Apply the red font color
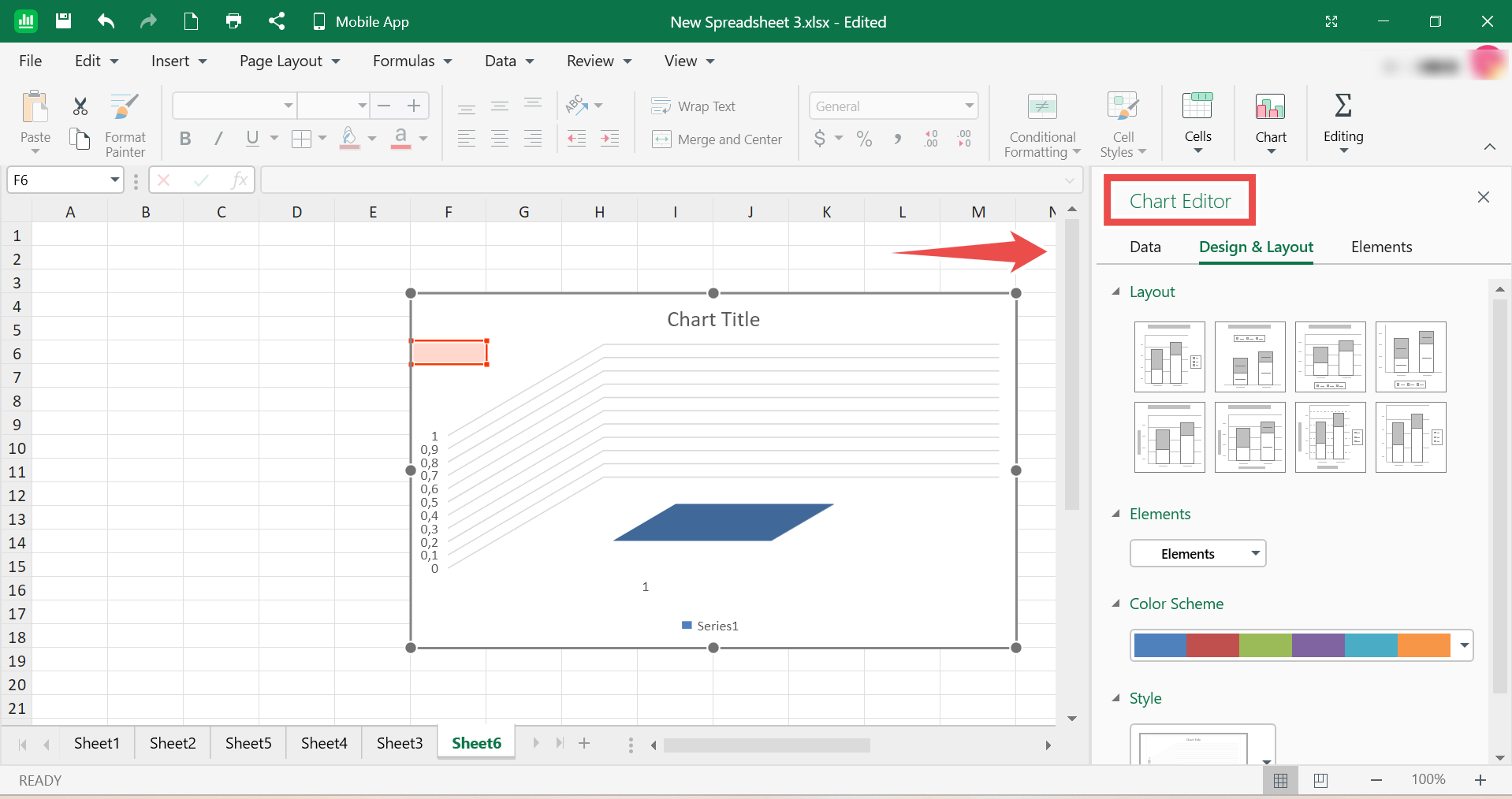The image size is (1512, 799). (x=400, y=138)
